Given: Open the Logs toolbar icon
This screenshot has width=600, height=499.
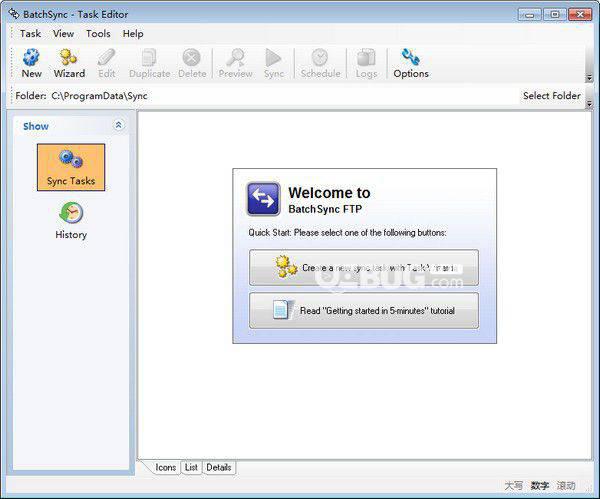Looking at the screenshot, I should 366,64.
